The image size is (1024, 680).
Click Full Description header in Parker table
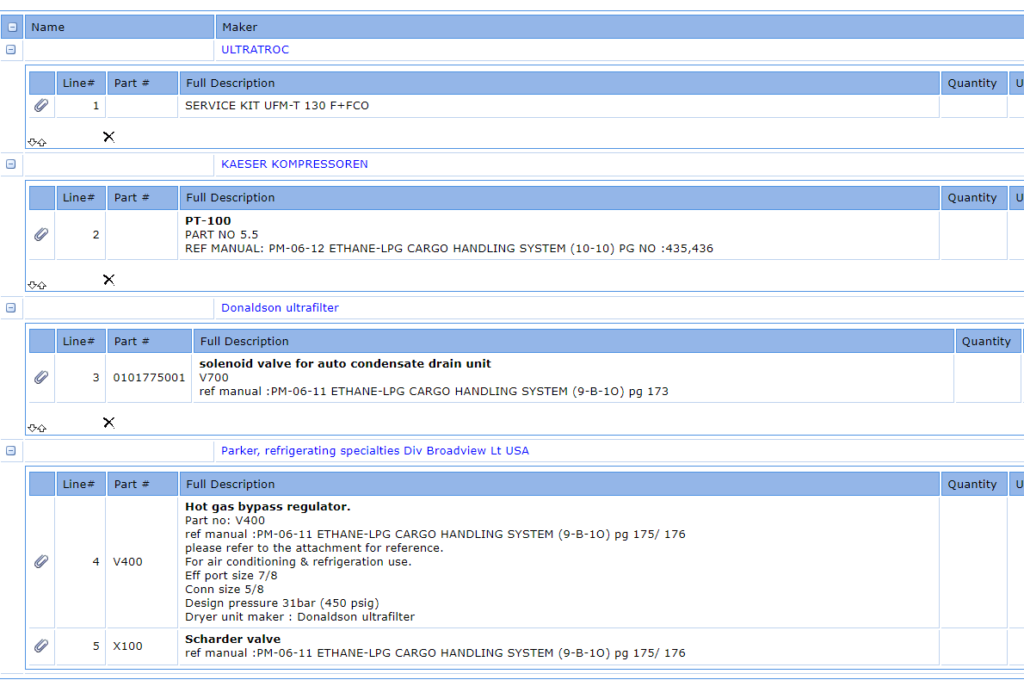[559, 484]
